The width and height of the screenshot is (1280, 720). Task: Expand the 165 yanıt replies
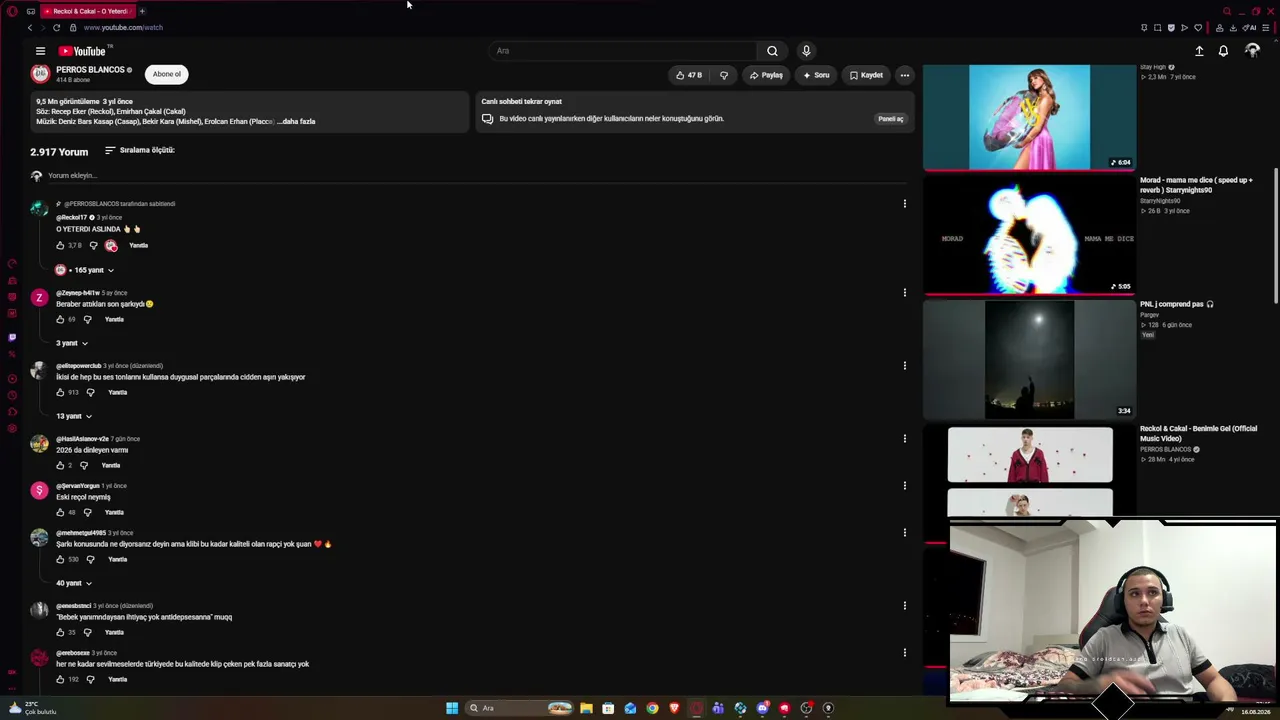[85, 270]
